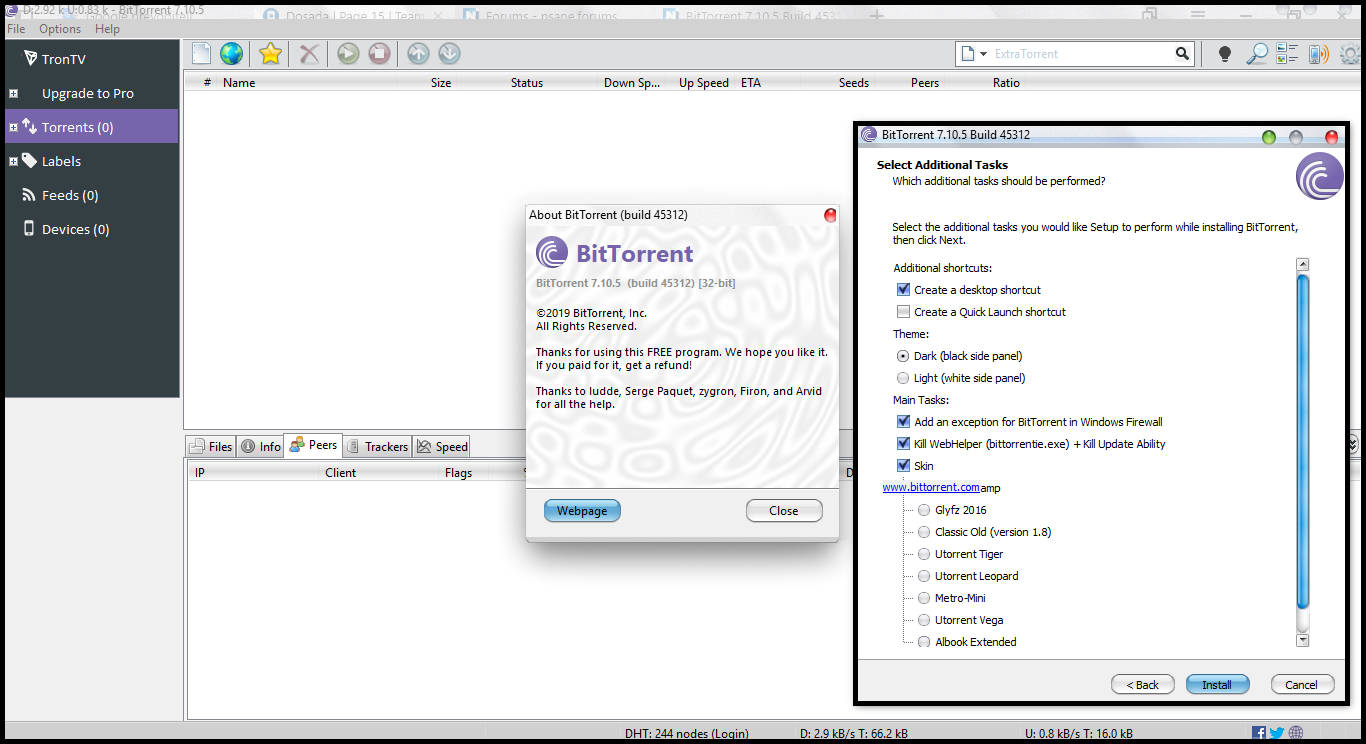Click the globe icon in status bar
Image resolution: width=1366 pixels, height=744 pixels.
point(1296,733)
